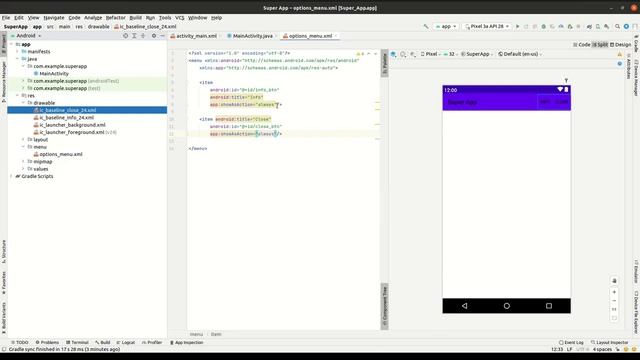The height and width of the screenshot is (360, 640).
Task: Open the File menu
Action: (6, 18)
